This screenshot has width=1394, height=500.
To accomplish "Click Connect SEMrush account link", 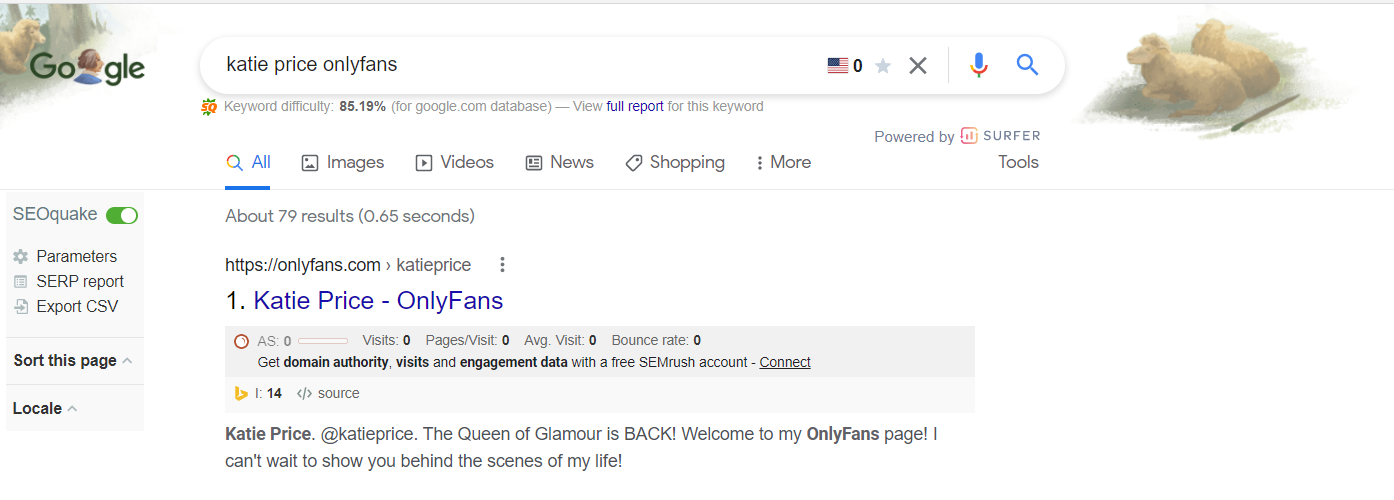I will [785, 362].
